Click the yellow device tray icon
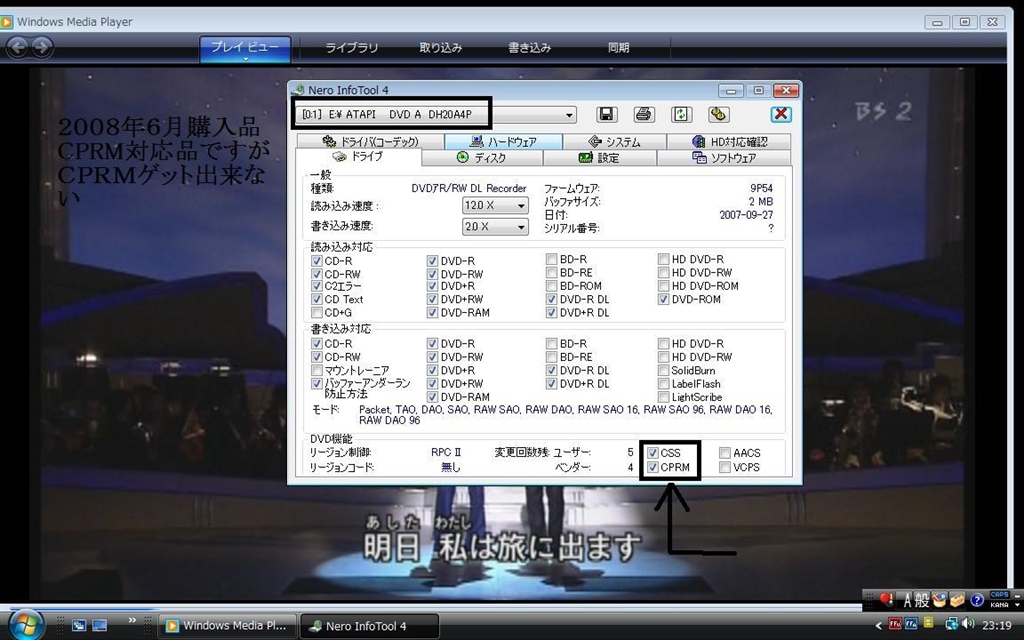The height and width of the screenshot is (640, 1024). point(928,622)
